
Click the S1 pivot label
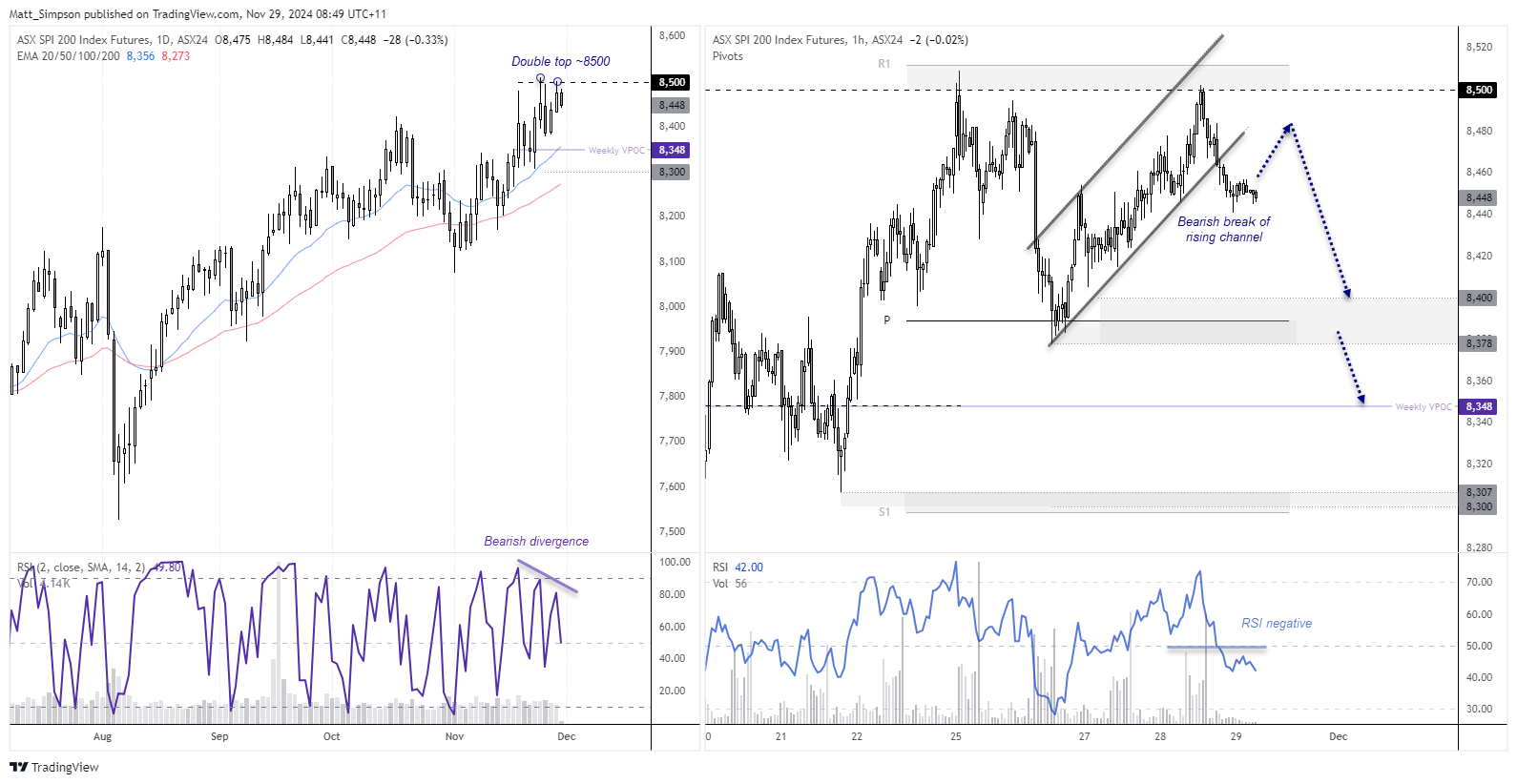coord(884,512)
